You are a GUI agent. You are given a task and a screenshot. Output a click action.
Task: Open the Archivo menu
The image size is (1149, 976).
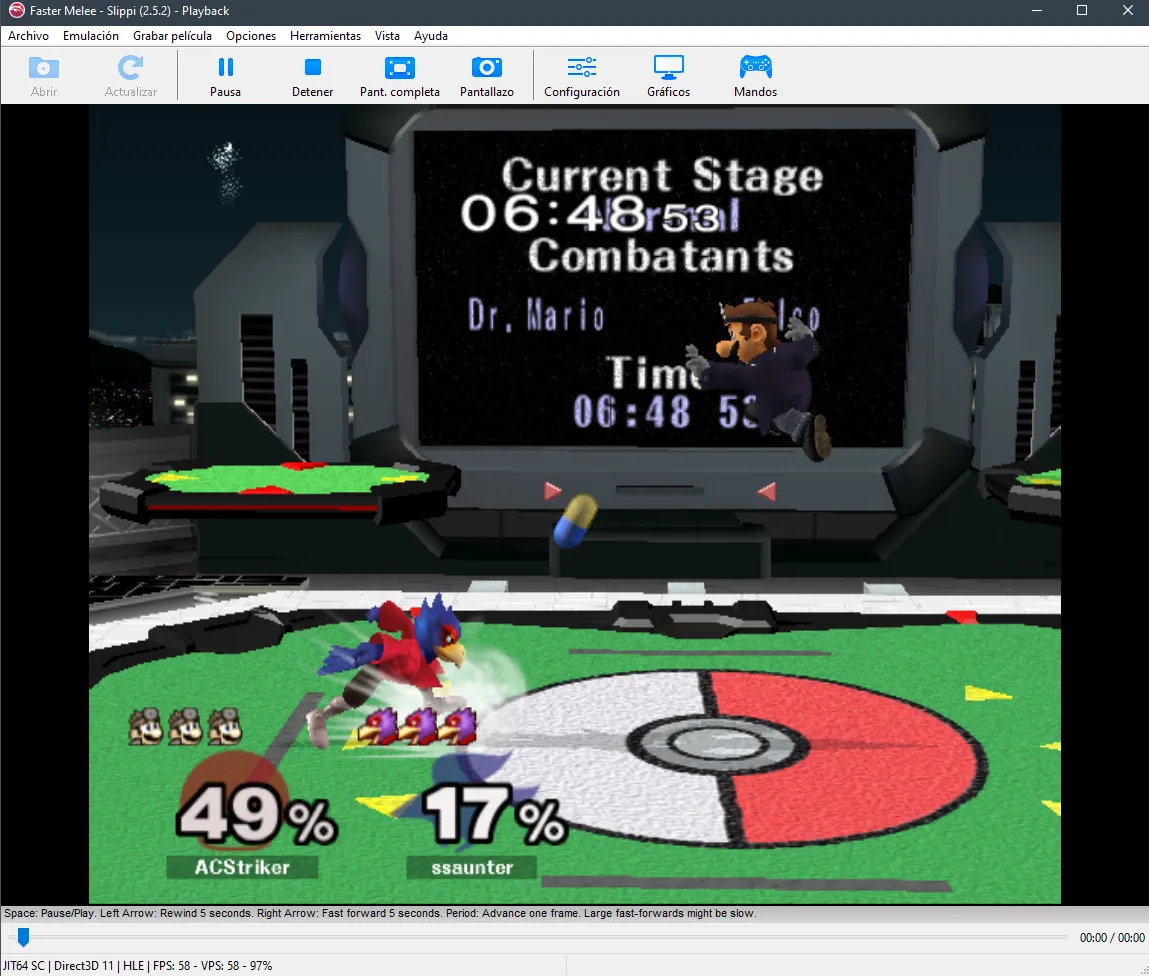coord(29,36)
